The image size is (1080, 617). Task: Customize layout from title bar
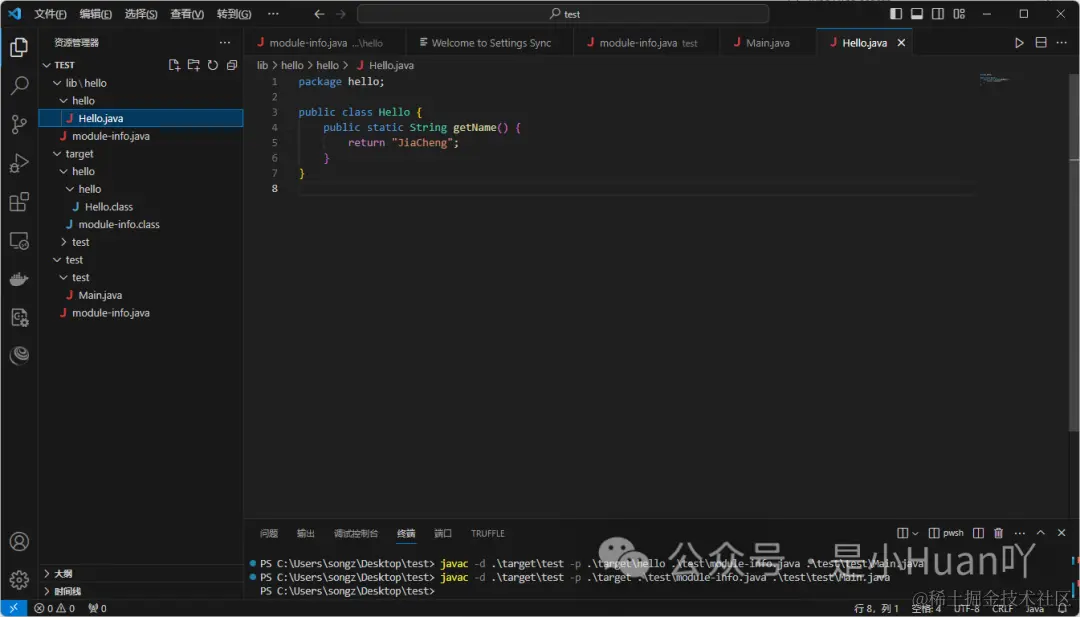coord(959,14)
